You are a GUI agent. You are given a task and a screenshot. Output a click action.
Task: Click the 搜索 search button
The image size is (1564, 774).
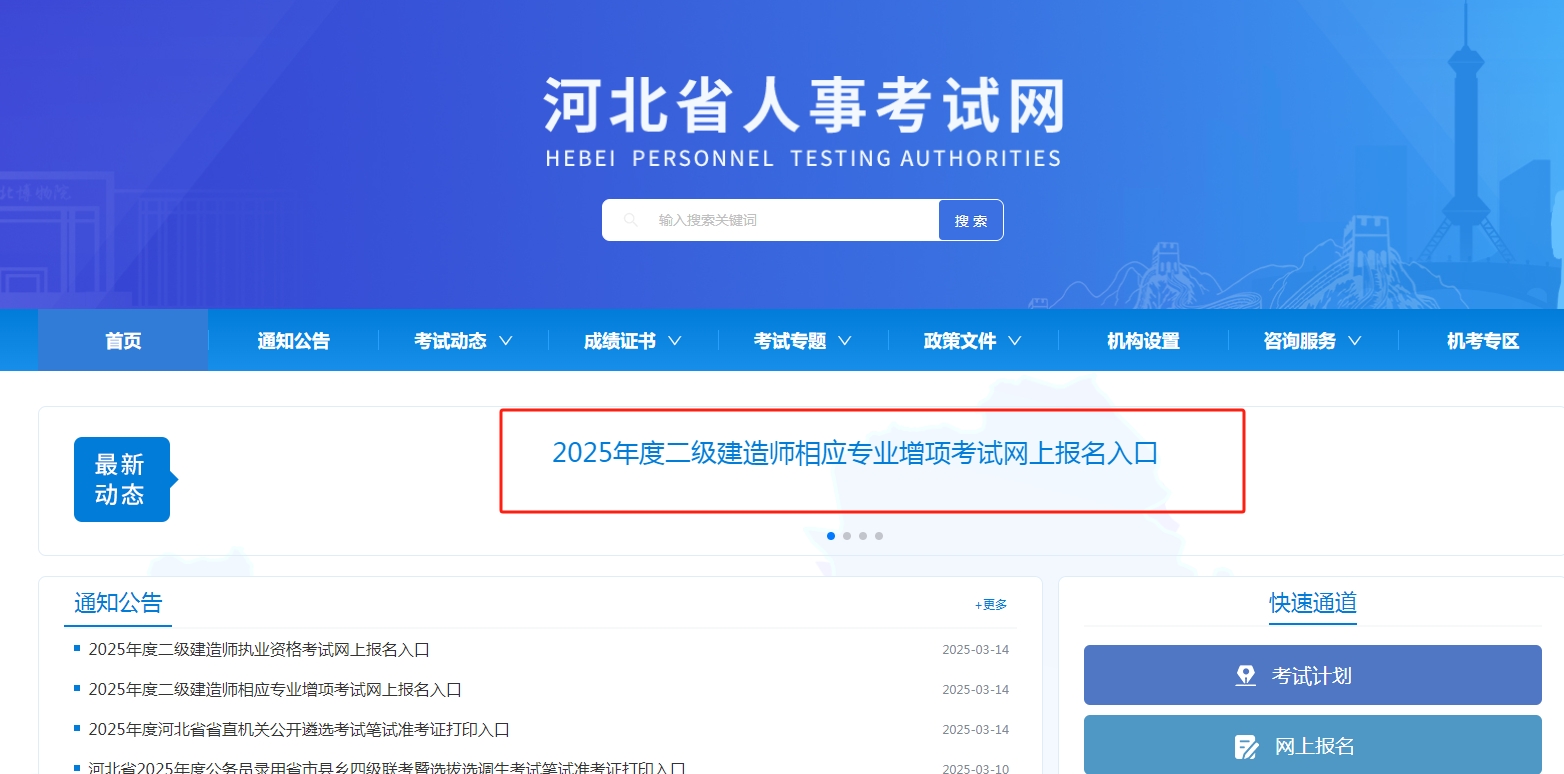(x=970, y=219)
